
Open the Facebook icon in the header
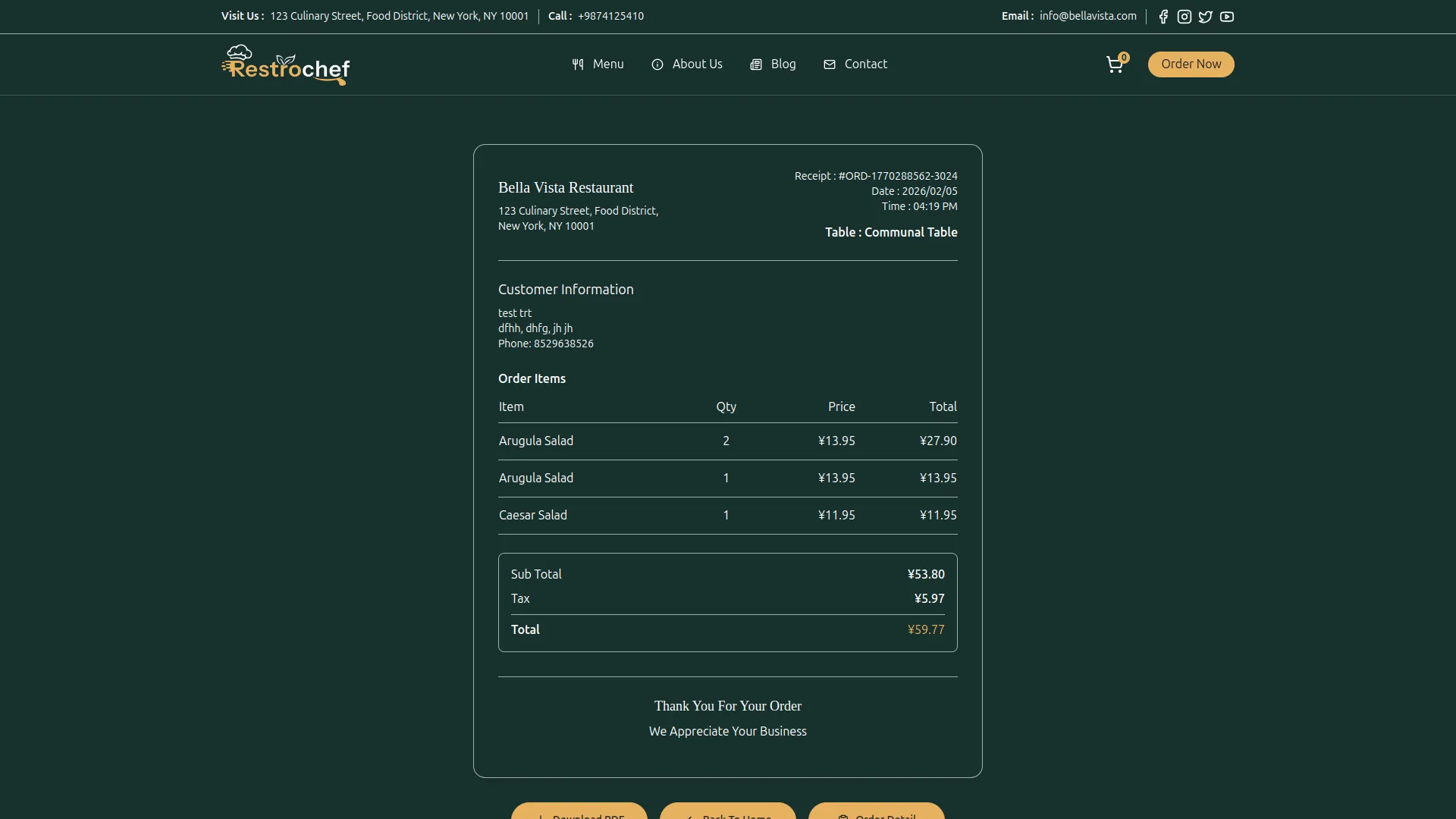[x=1163, y=16]
